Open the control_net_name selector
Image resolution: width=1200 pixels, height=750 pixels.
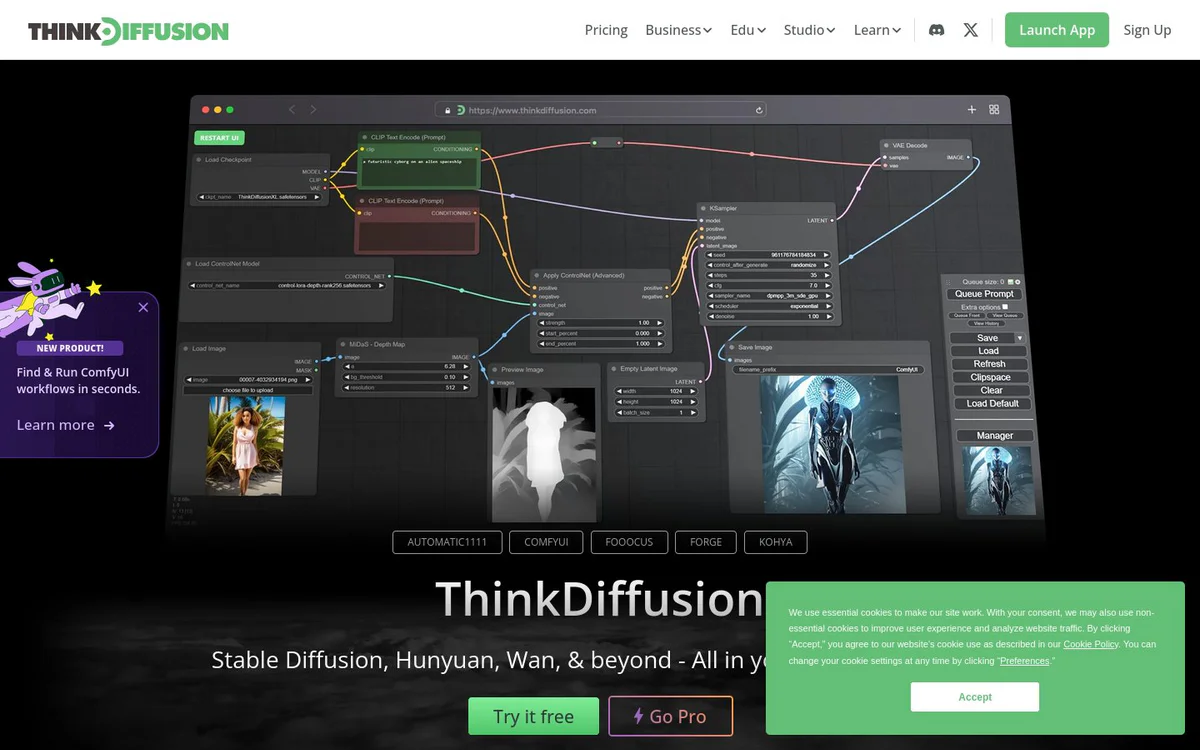[286, 285]
